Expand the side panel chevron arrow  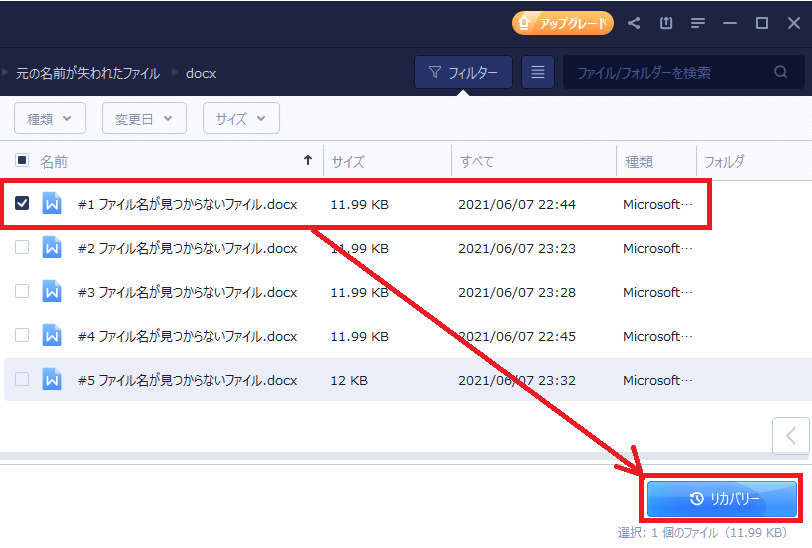click(791, 436)
